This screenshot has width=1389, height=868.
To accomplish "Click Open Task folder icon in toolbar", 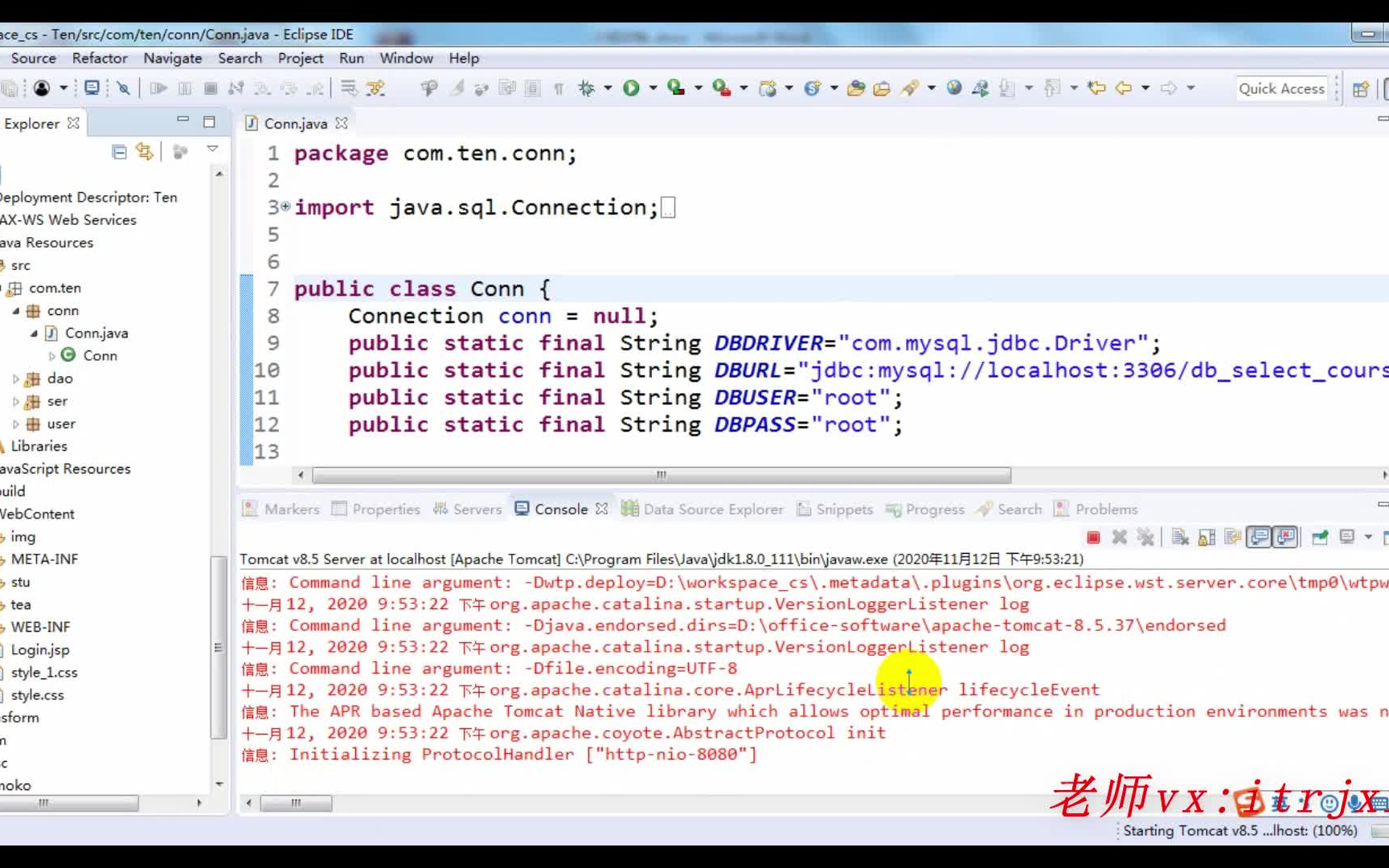I will click(882, 88).
